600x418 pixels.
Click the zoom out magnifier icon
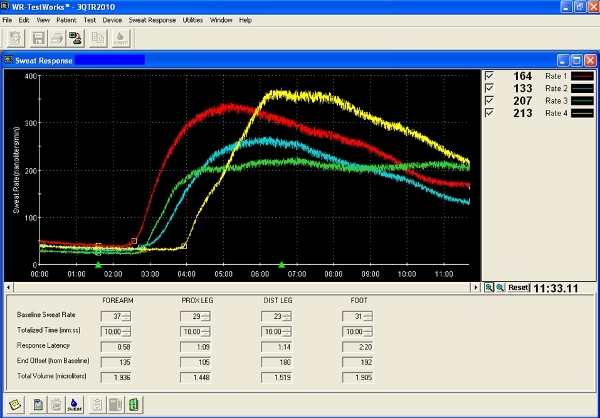tap(500, 287)
